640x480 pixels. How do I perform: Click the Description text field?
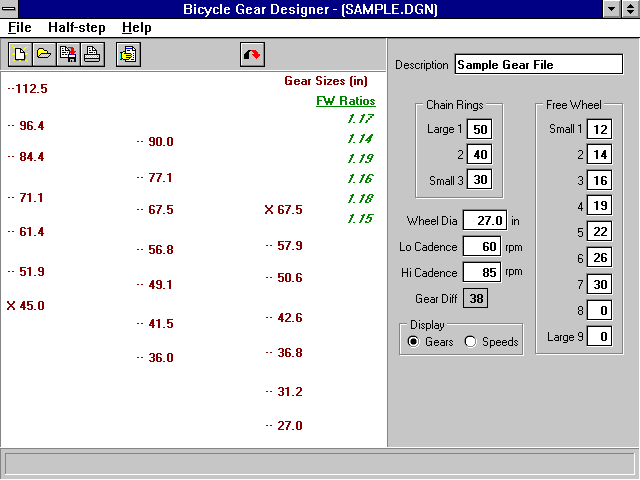coord(538,64)
